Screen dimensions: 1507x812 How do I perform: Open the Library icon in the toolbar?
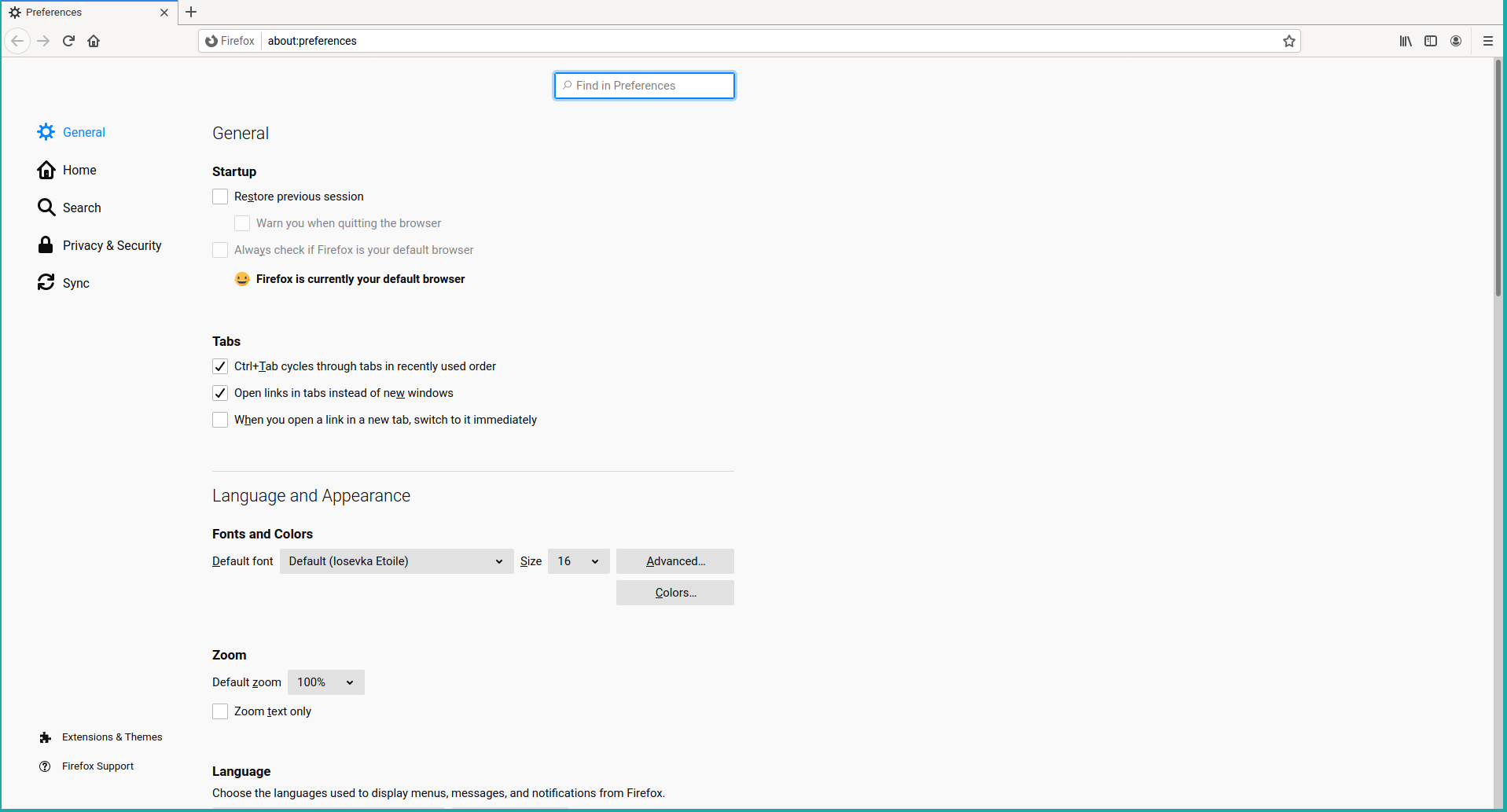point(1406,41)
